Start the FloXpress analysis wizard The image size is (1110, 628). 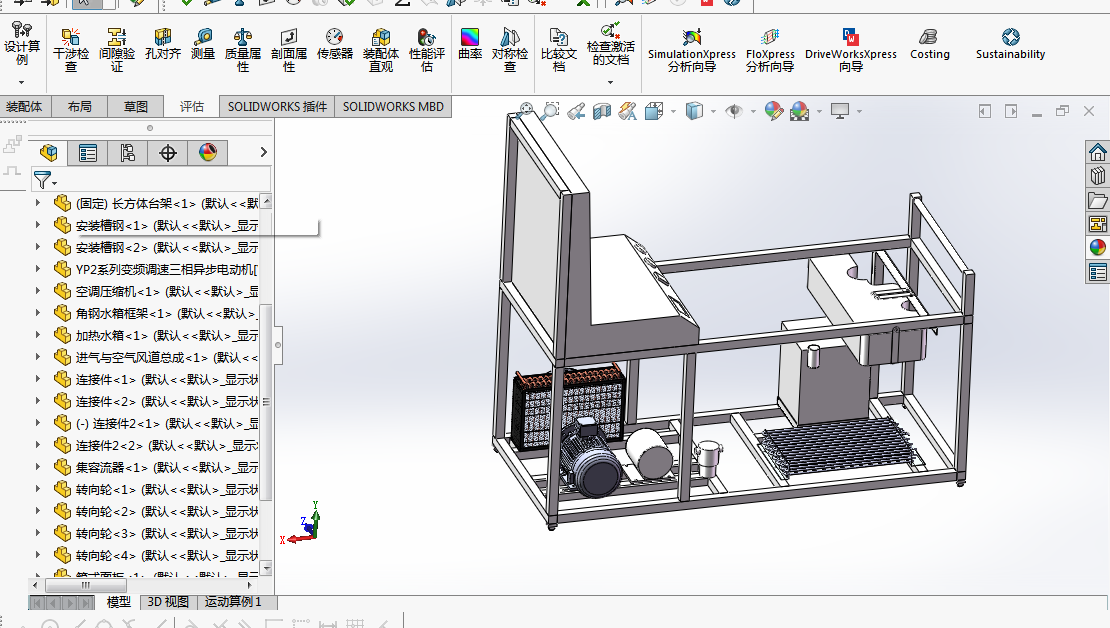coord(770,50)
